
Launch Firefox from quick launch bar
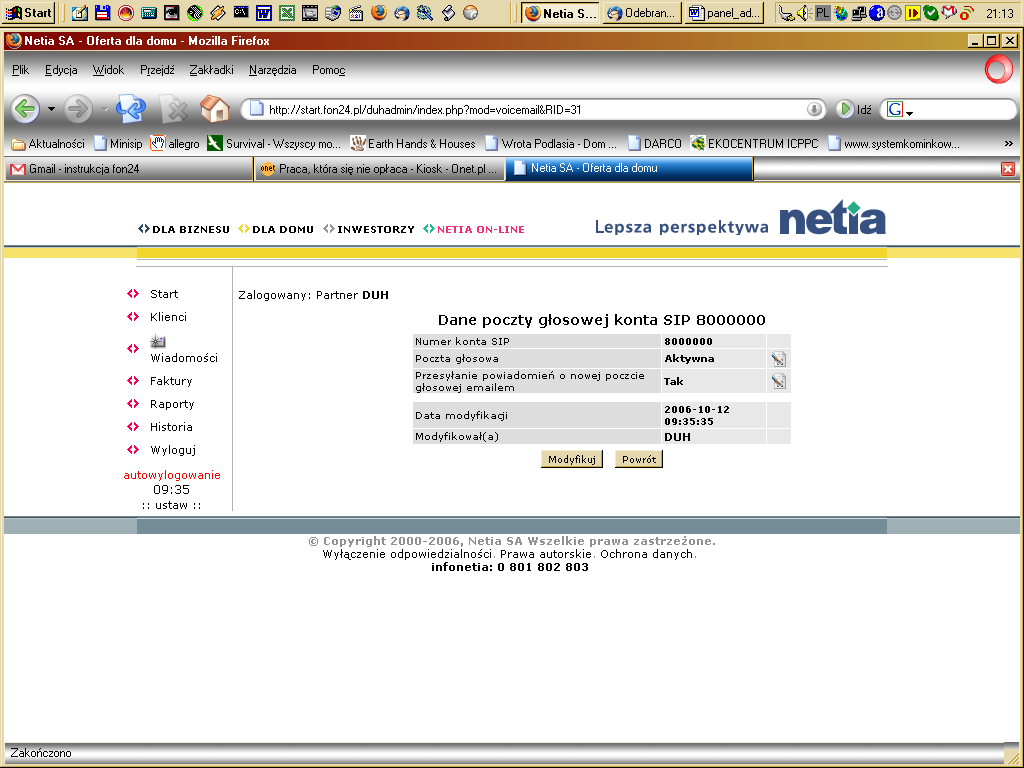click(379, 12)
